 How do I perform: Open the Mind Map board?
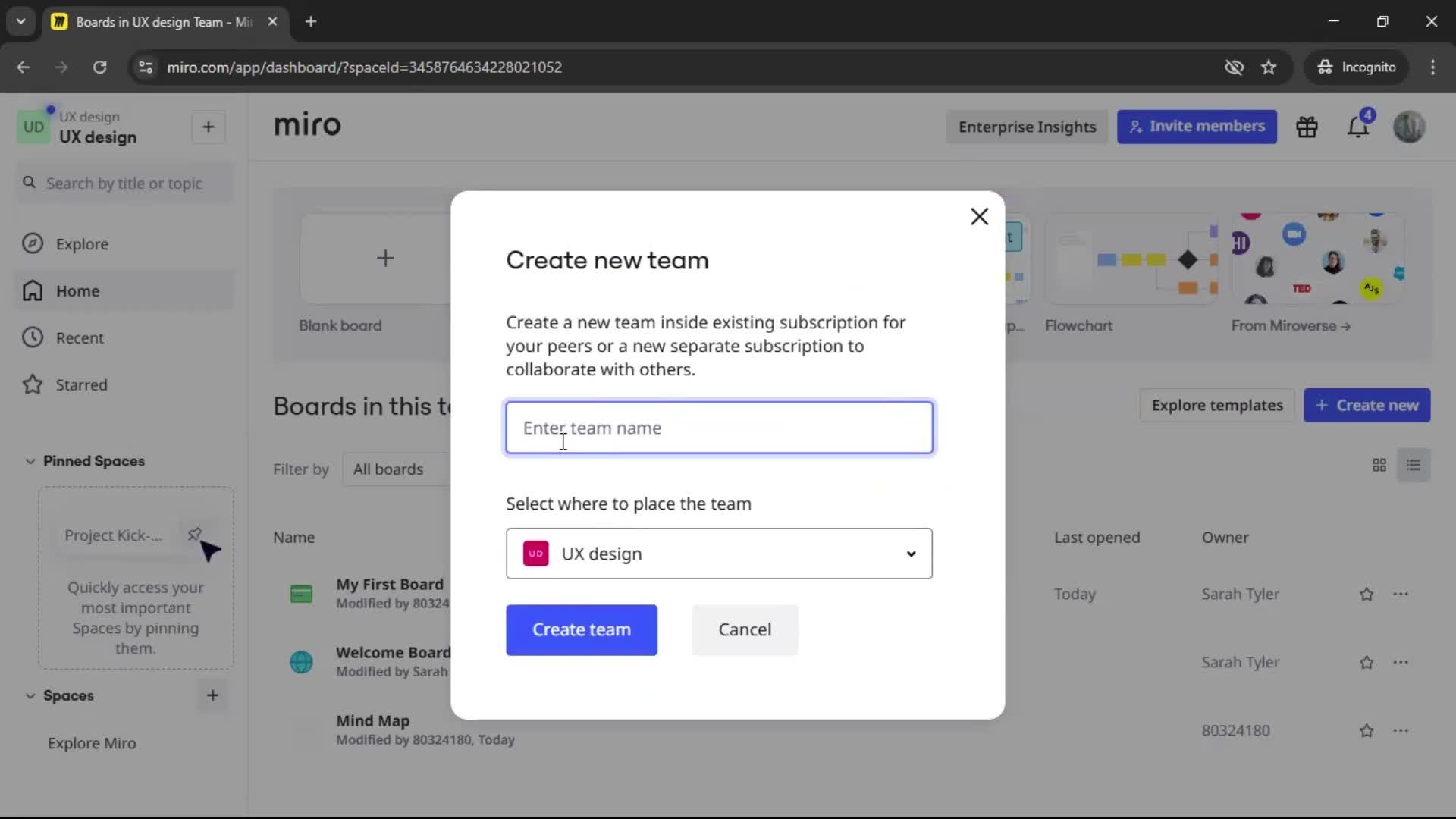click(372, 721)
